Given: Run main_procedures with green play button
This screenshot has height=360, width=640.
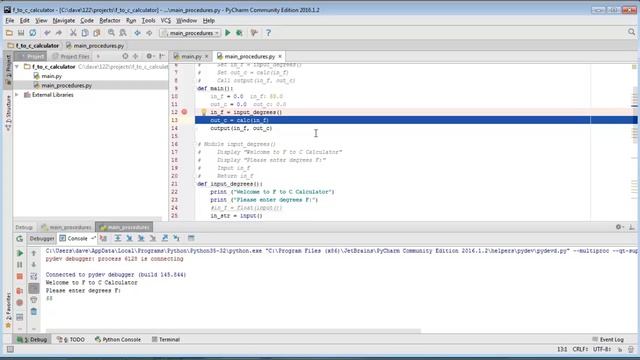Looking at the screenshot, I should tap(228, 33).
